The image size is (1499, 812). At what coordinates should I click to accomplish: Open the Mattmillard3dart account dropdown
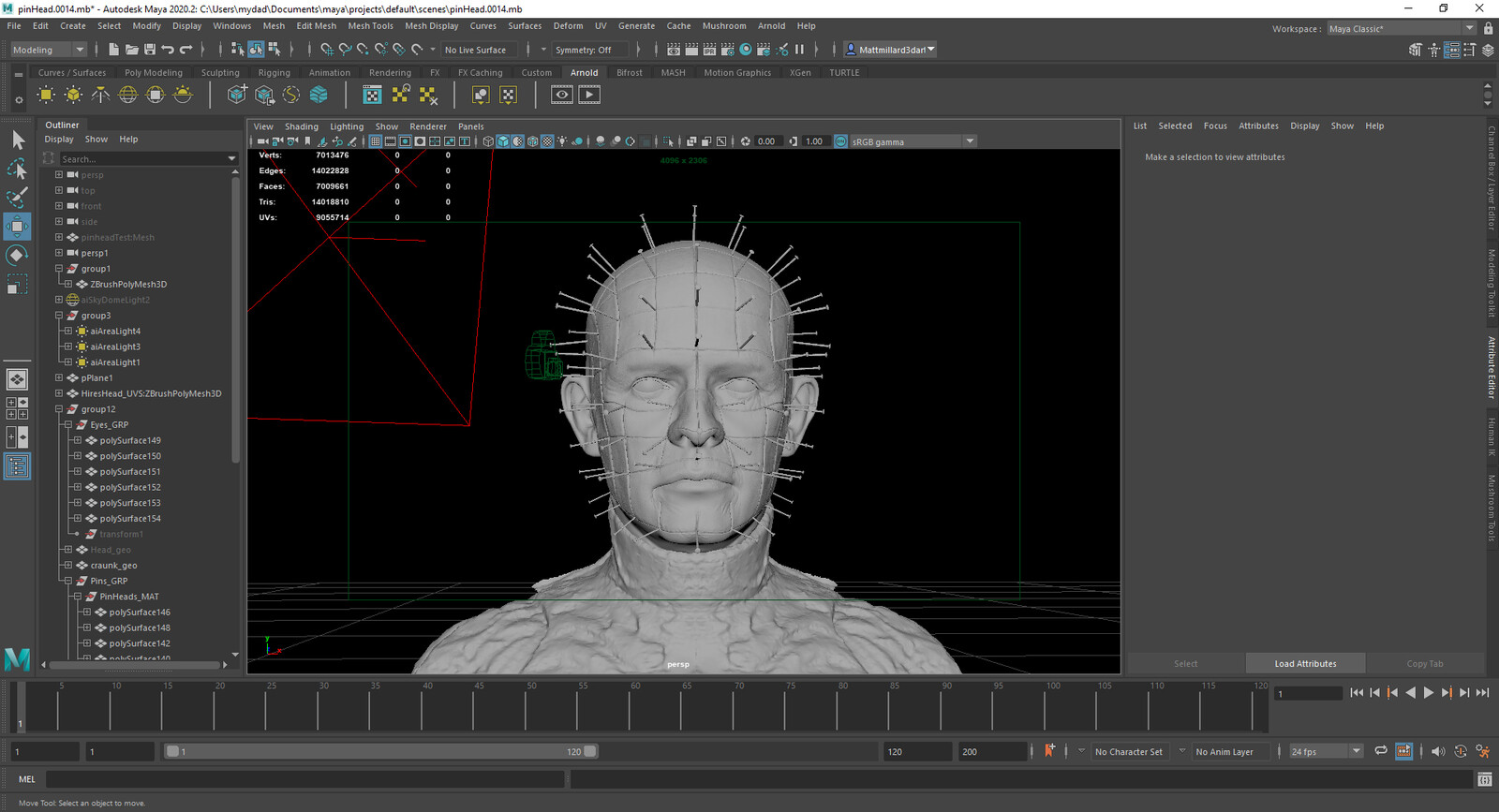click(891, 50)
